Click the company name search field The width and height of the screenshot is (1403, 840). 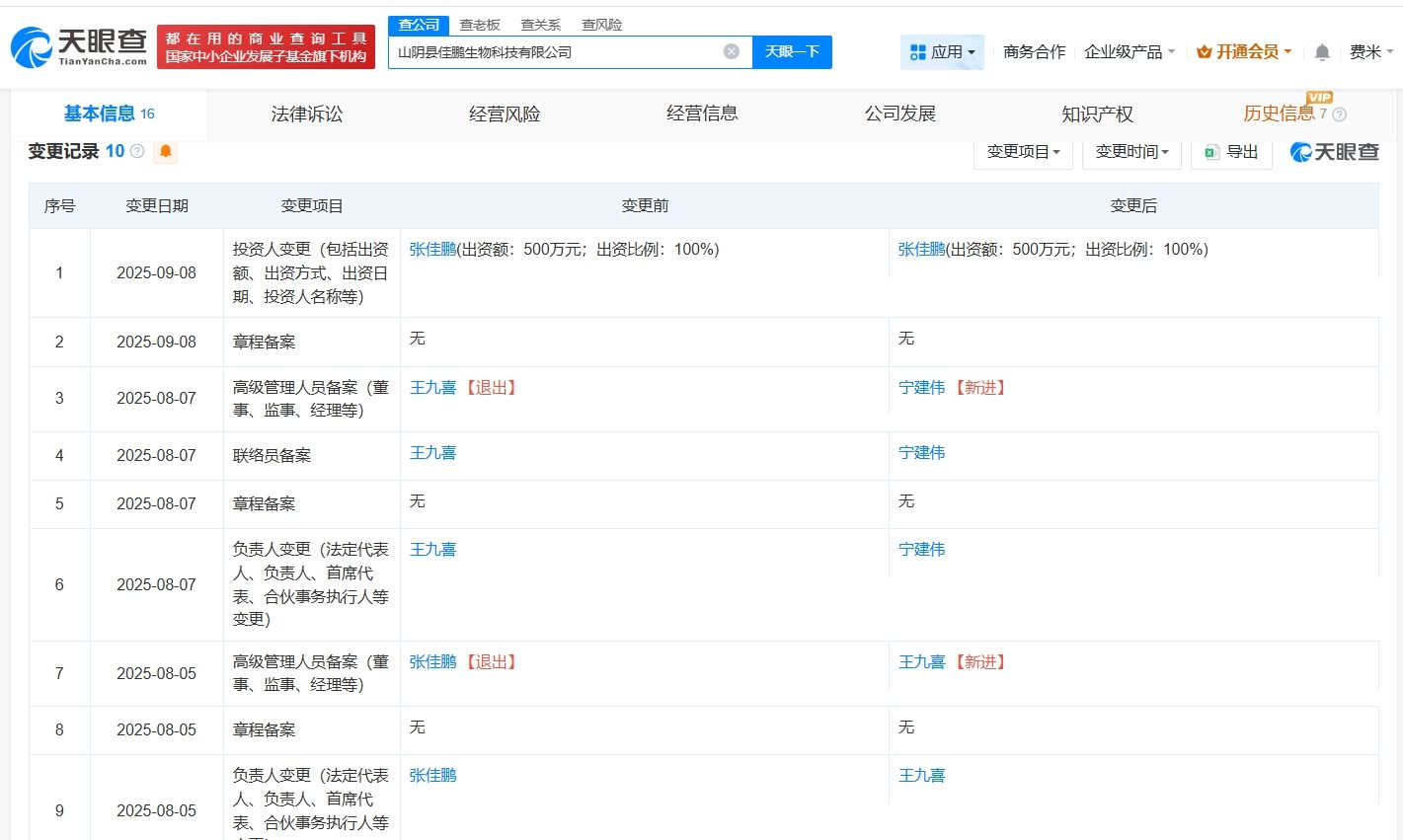553,52
